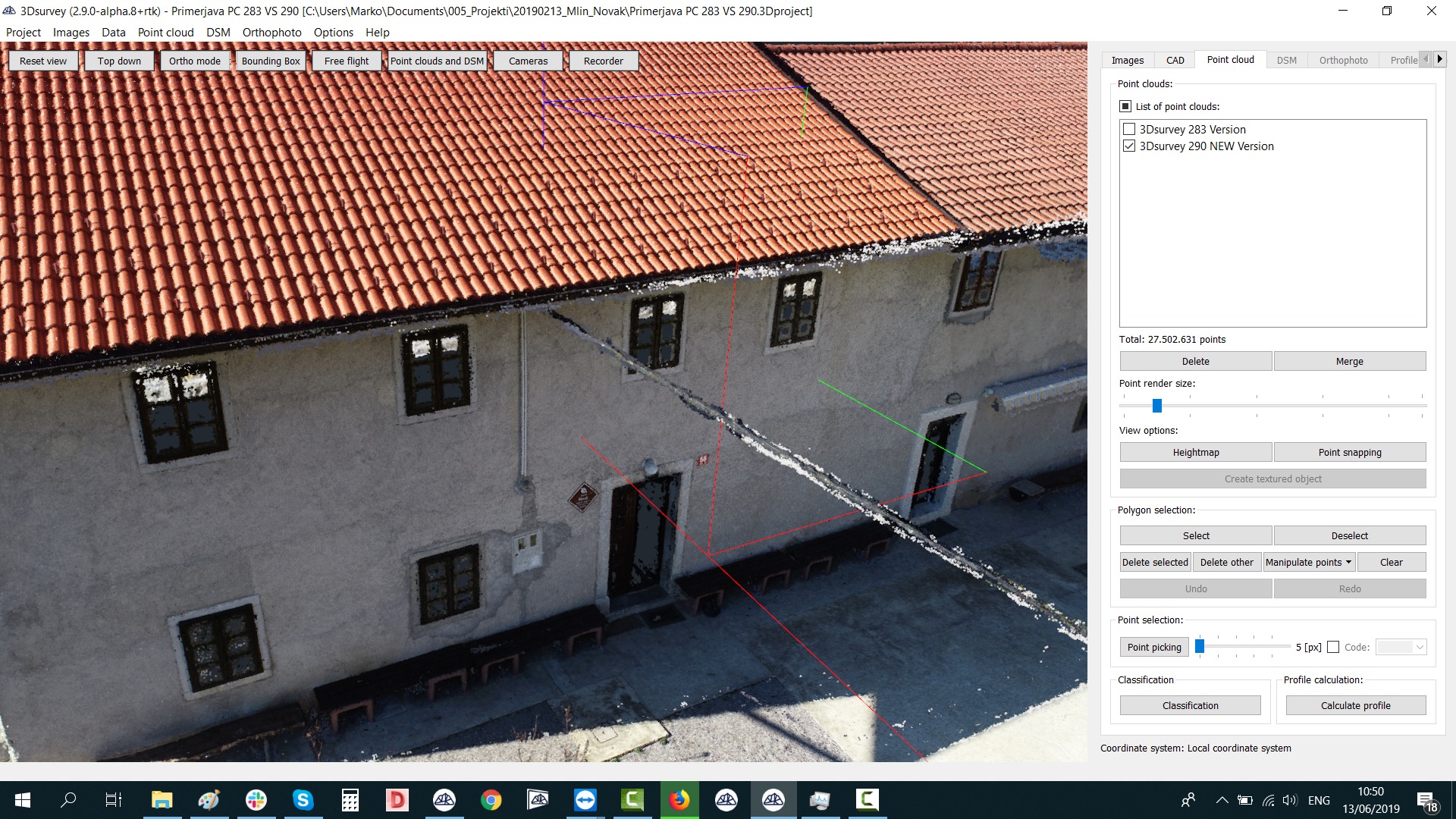Open the Point cloud menu

(x=165, y=33)
